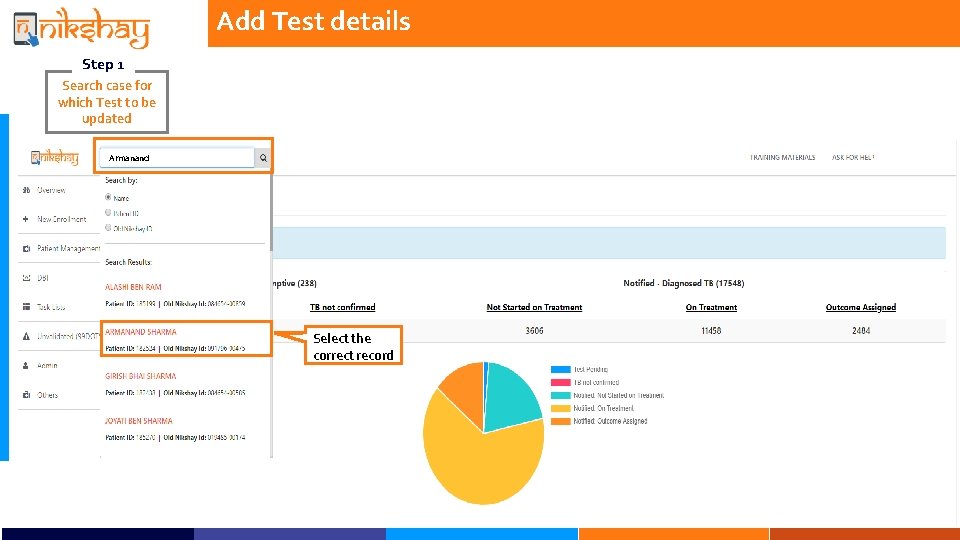
Task: Click the Not Started on Treatment teal swatch
Action: click(x=560, y=396)
